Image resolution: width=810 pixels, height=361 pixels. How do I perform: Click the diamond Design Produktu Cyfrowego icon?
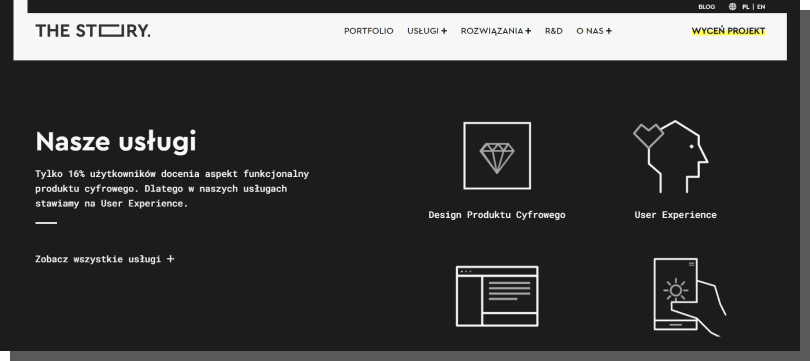click(497, 155)
